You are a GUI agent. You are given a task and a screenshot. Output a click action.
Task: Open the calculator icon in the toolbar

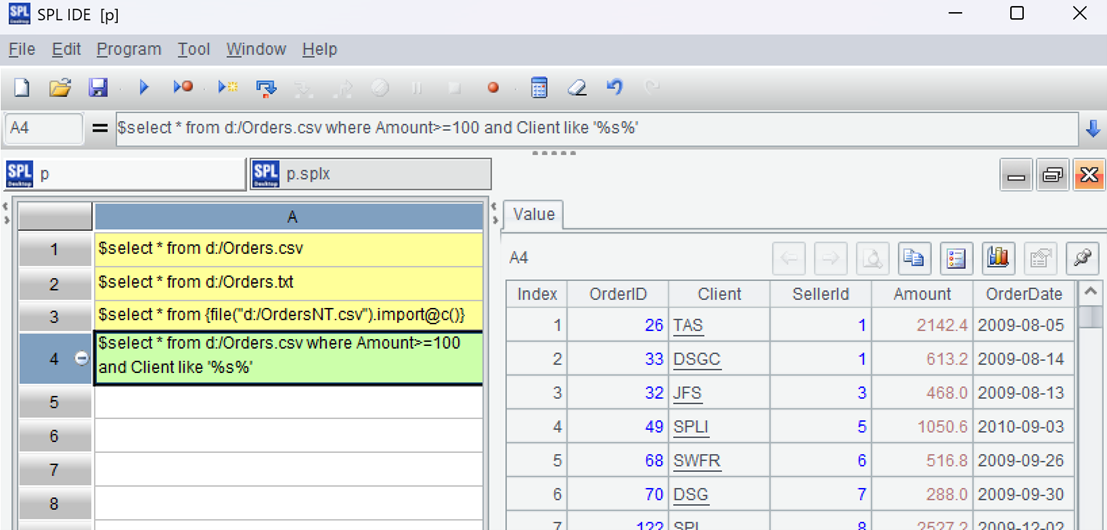tap(539, 88)
